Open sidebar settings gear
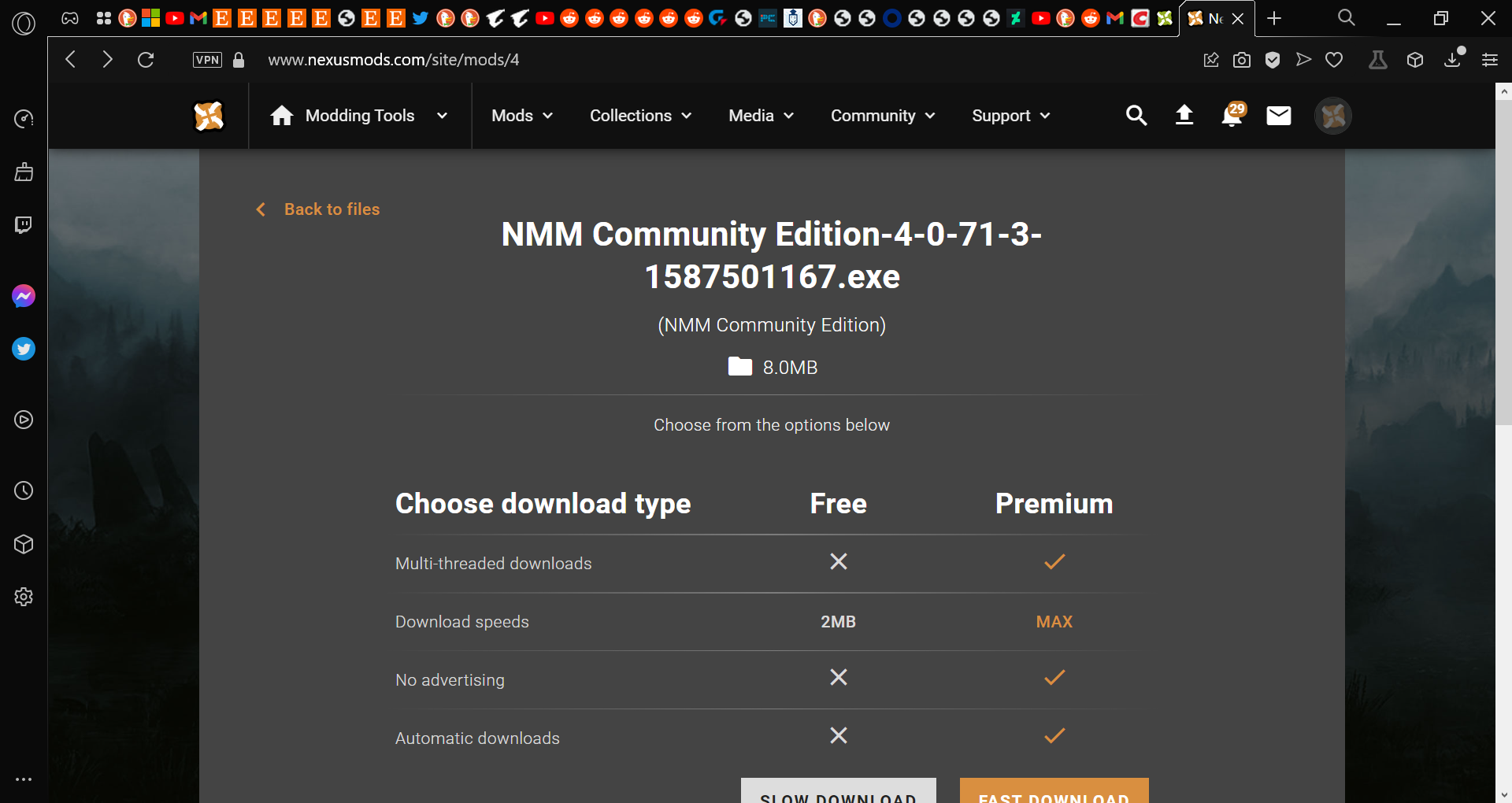1512x803 pixels. coord(24,597)
